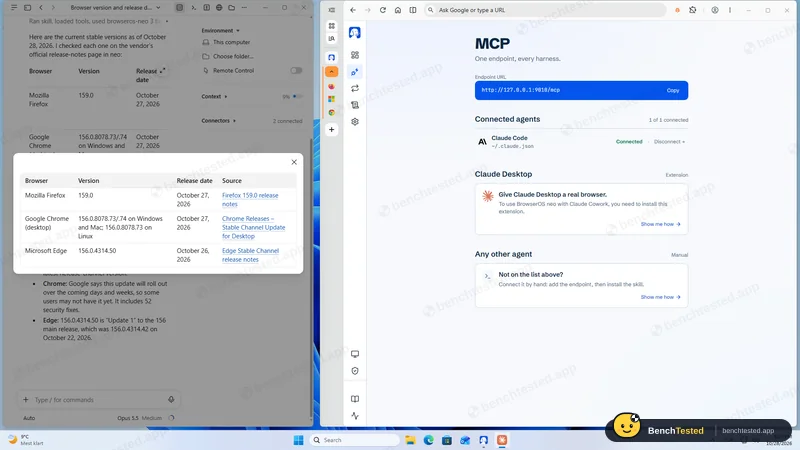Select This computer environment
The height and width of the screenshot is (450, 800).
click(x=226, y=42)
